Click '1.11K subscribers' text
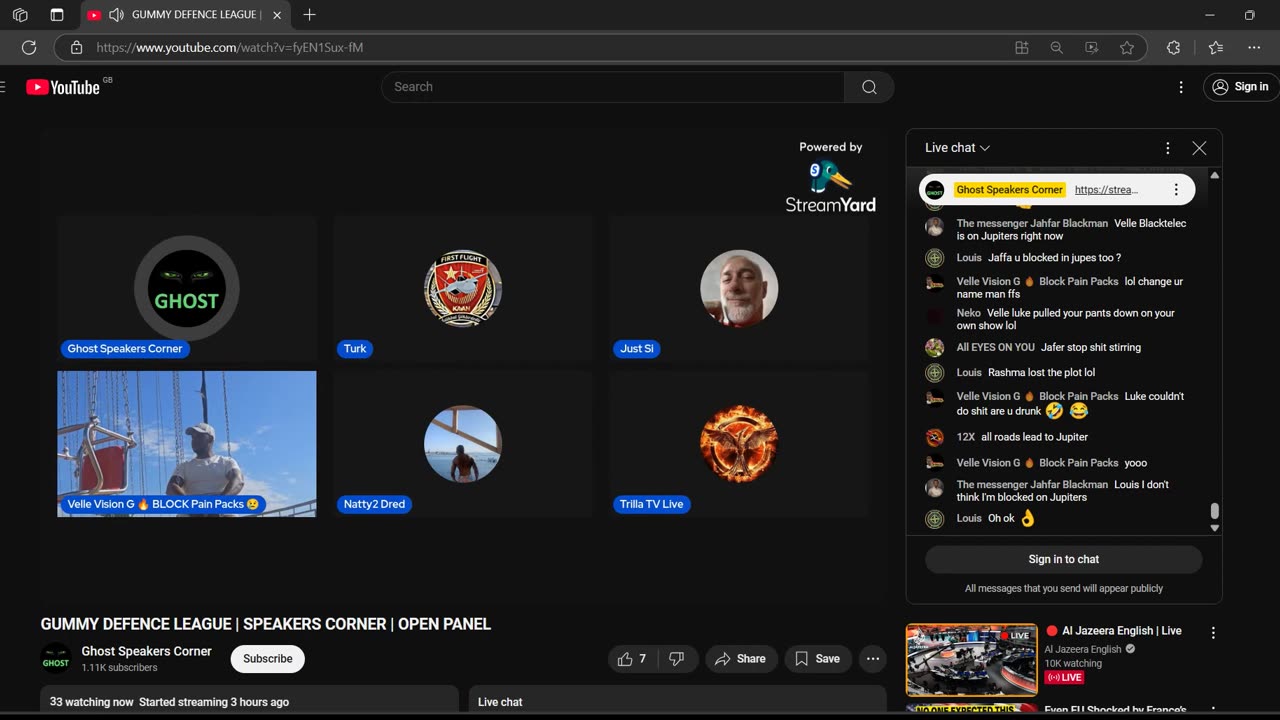1280x720 pixels. [x=119, y=668]
